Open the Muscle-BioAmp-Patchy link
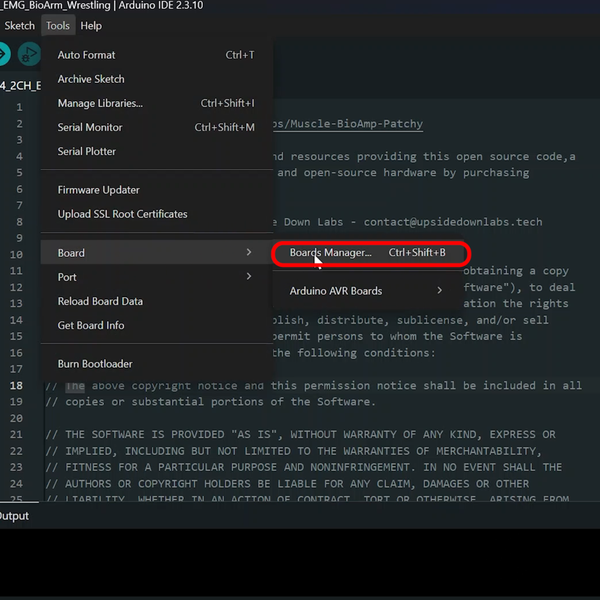This screenshot has height=600, width=600. [348, 124]
